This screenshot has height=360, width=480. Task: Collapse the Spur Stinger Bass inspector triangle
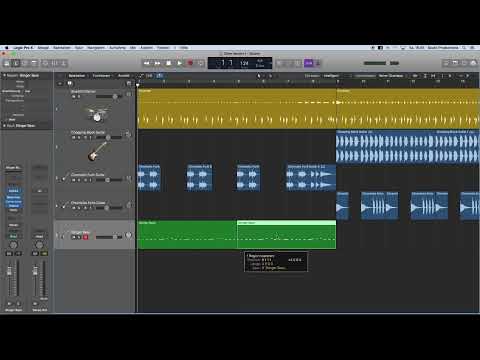tap(5, 126)
